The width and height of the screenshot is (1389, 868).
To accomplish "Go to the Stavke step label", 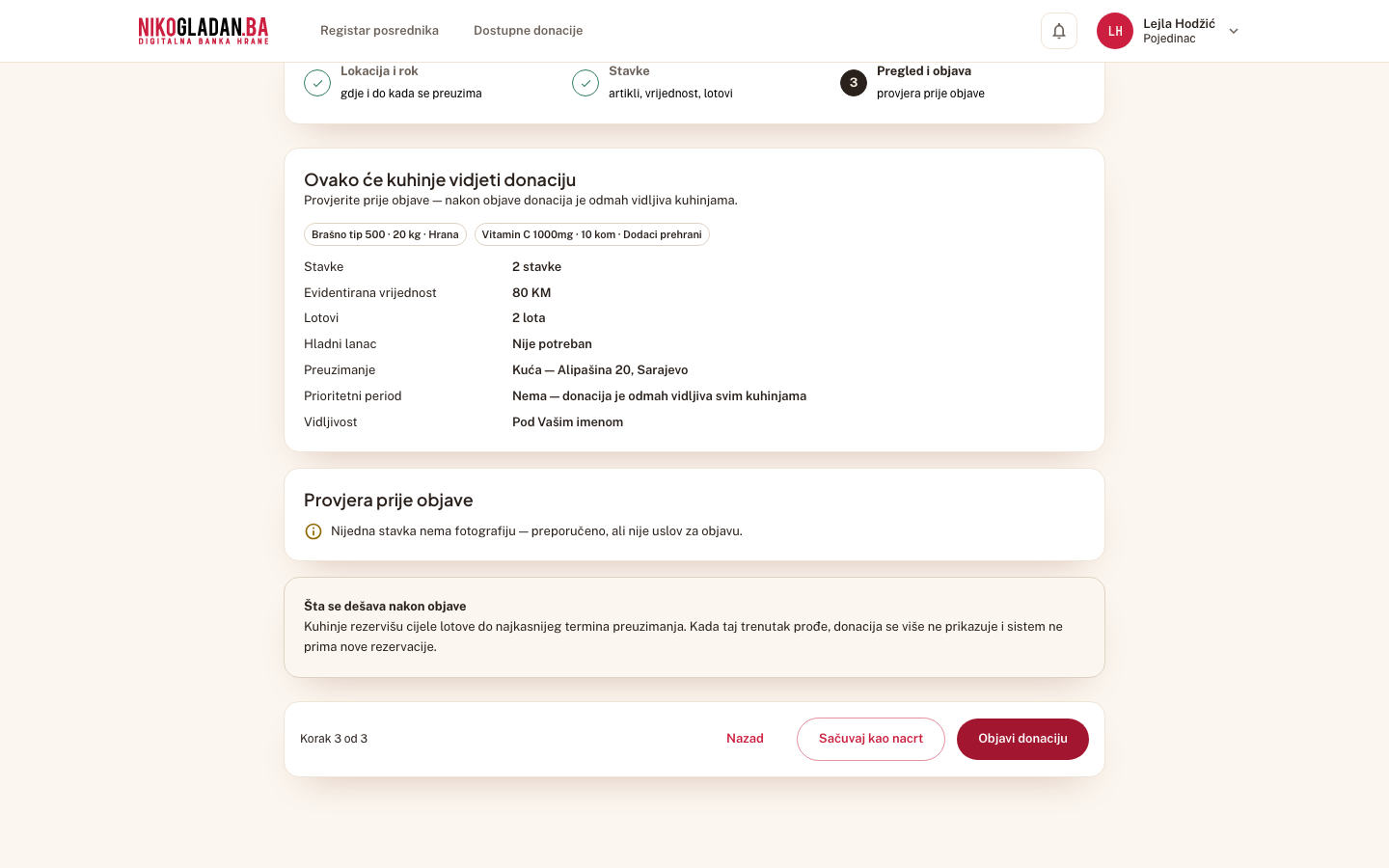I will click(x=629, y=71).
